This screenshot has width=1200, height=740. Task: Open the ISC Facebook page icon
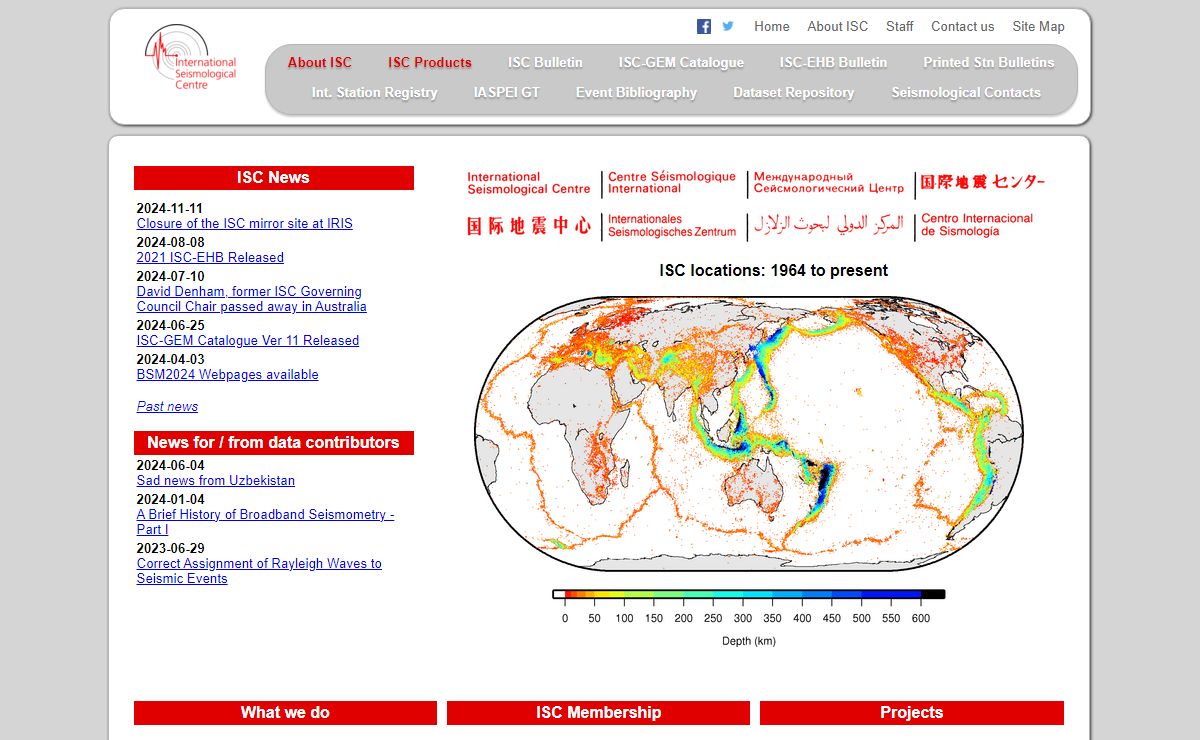tap(704, 27)
